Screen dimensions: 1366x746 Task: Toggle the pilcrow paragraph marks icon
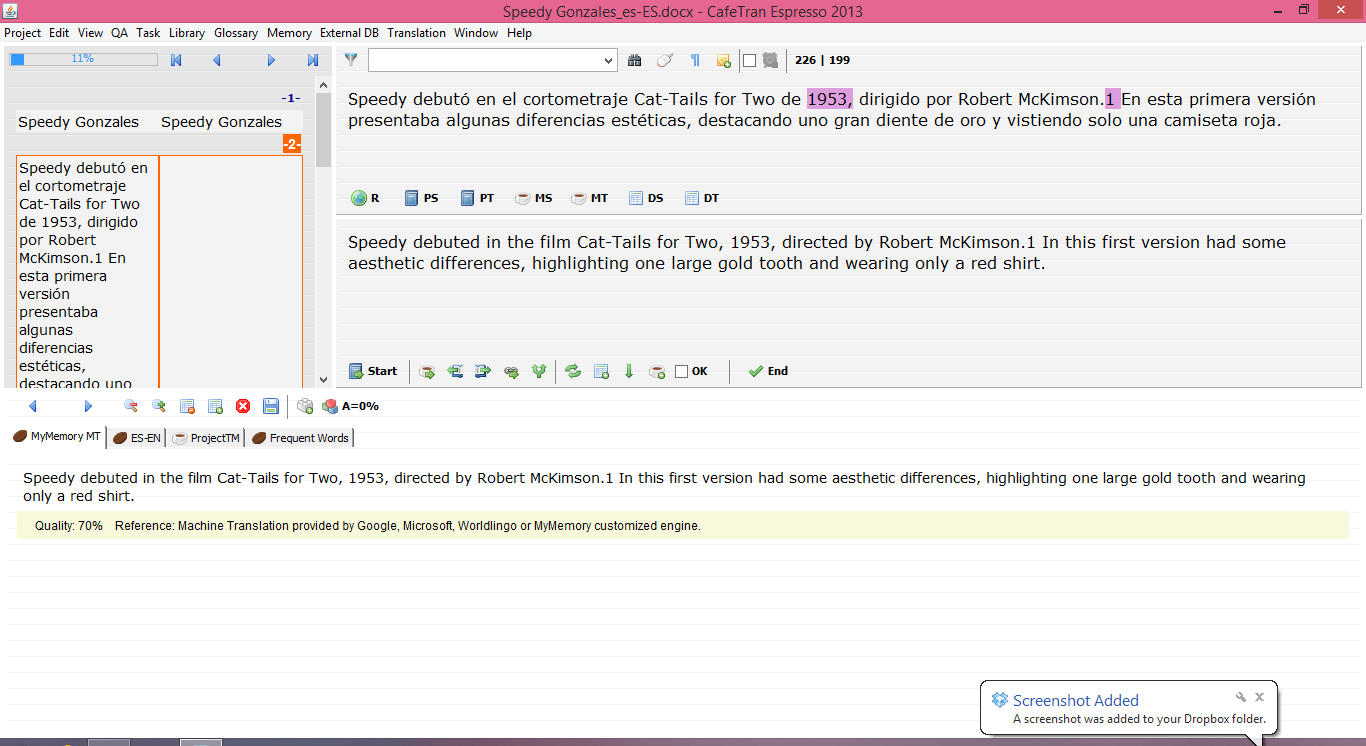click(695, 61)
